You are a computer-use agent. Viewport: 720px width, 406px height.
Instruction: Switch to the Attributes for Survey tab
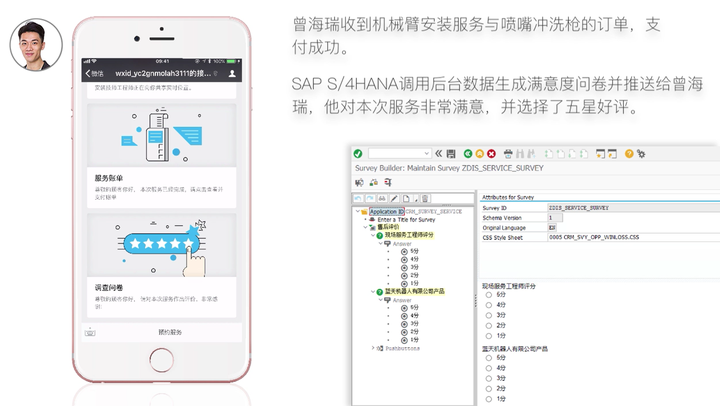click(x=508, y=197)
